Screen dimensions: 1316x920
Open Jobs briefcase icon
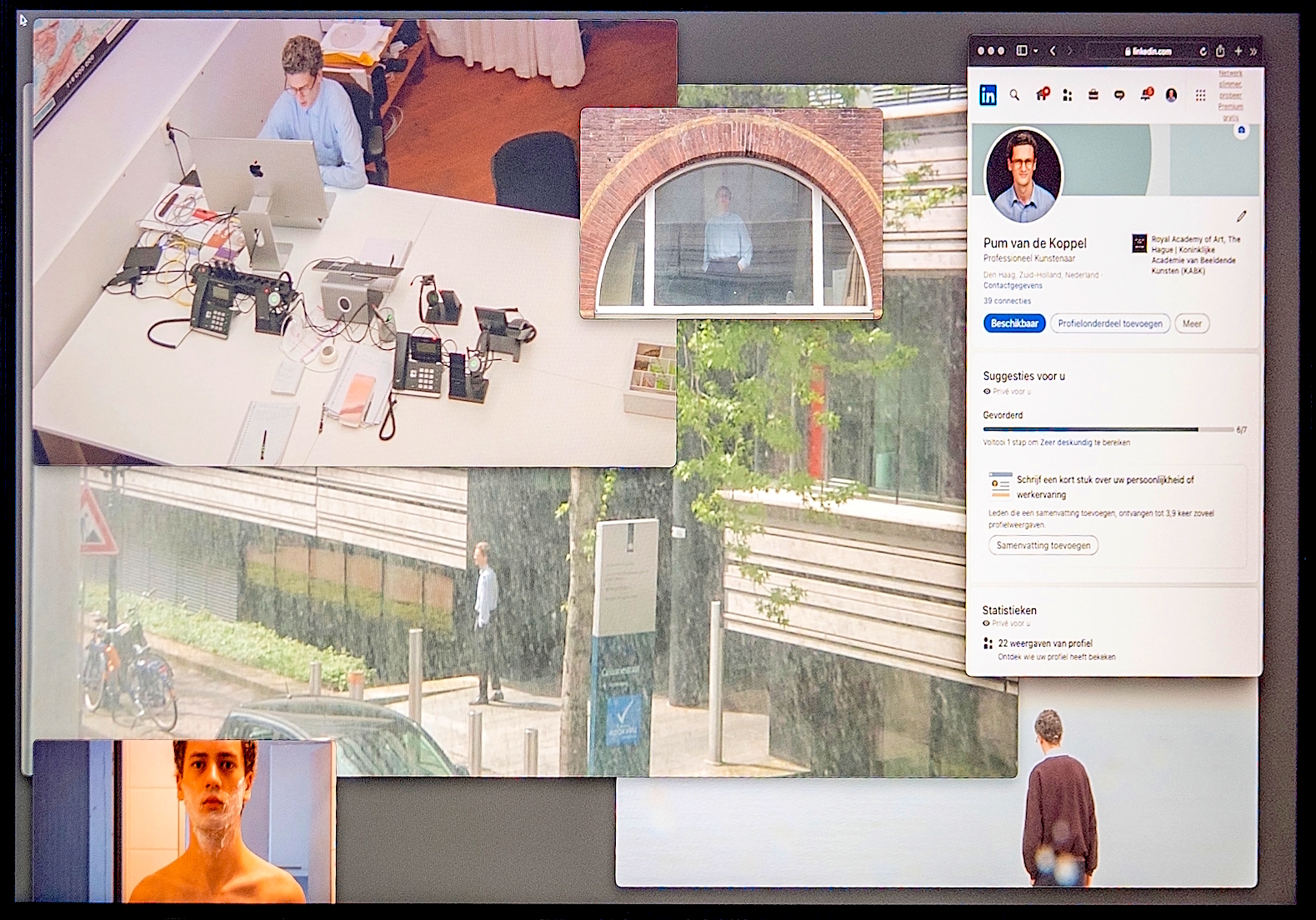(x=1093, y=95)
